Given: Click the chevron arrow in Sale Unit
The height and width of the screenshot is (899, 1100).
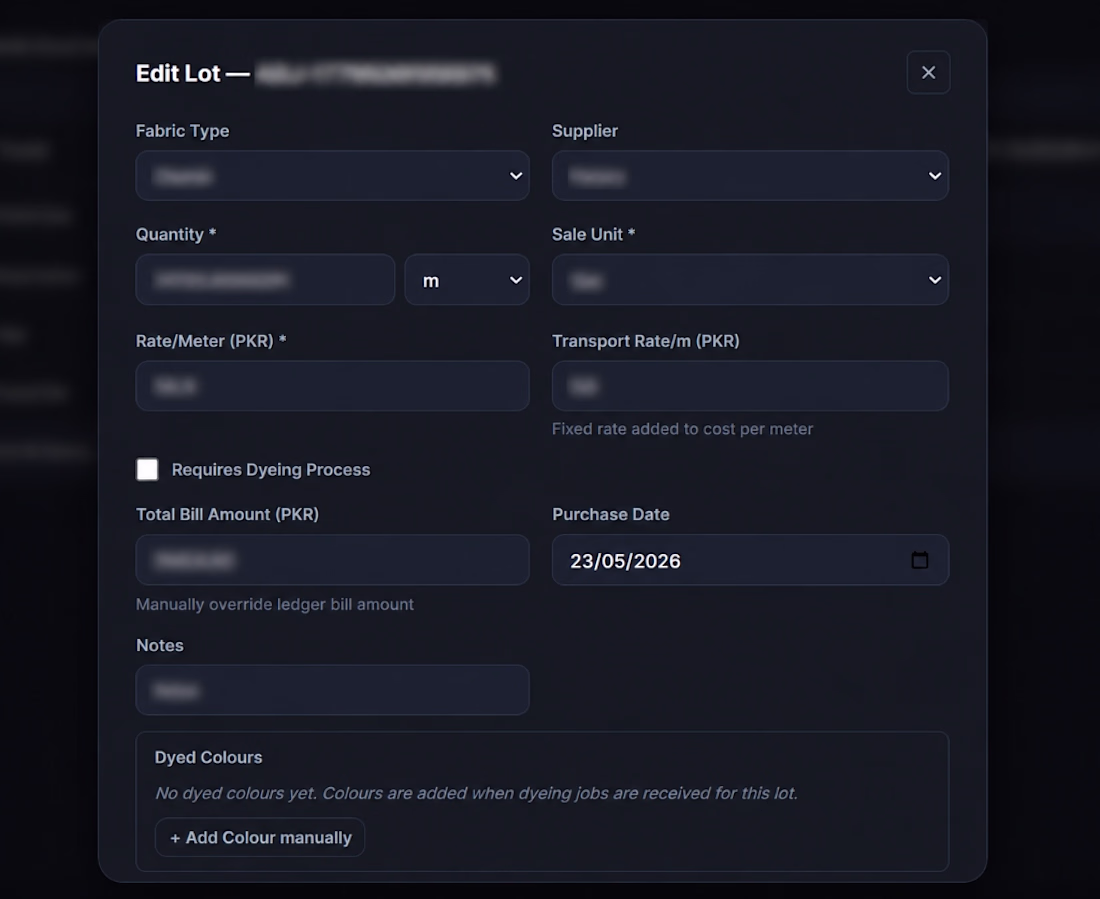Looking at the screenshot, I should (934, 280).
